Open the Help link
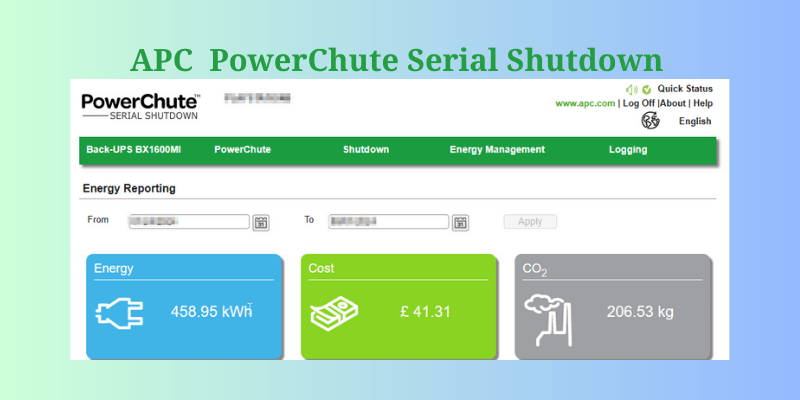Screen dimensions: 800x400 (703, 104)
